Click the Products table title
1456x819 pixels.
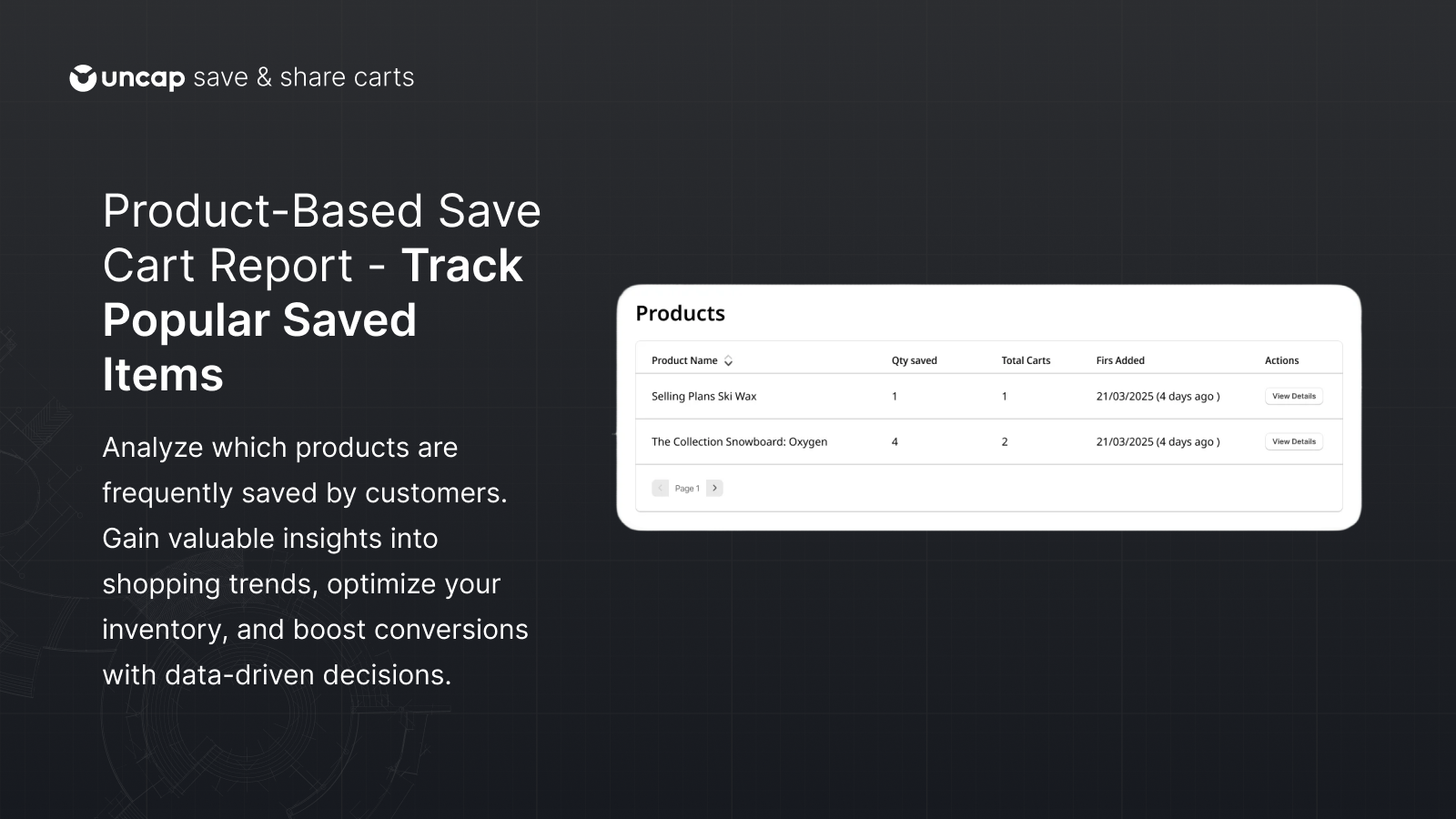tap(680, 314)
